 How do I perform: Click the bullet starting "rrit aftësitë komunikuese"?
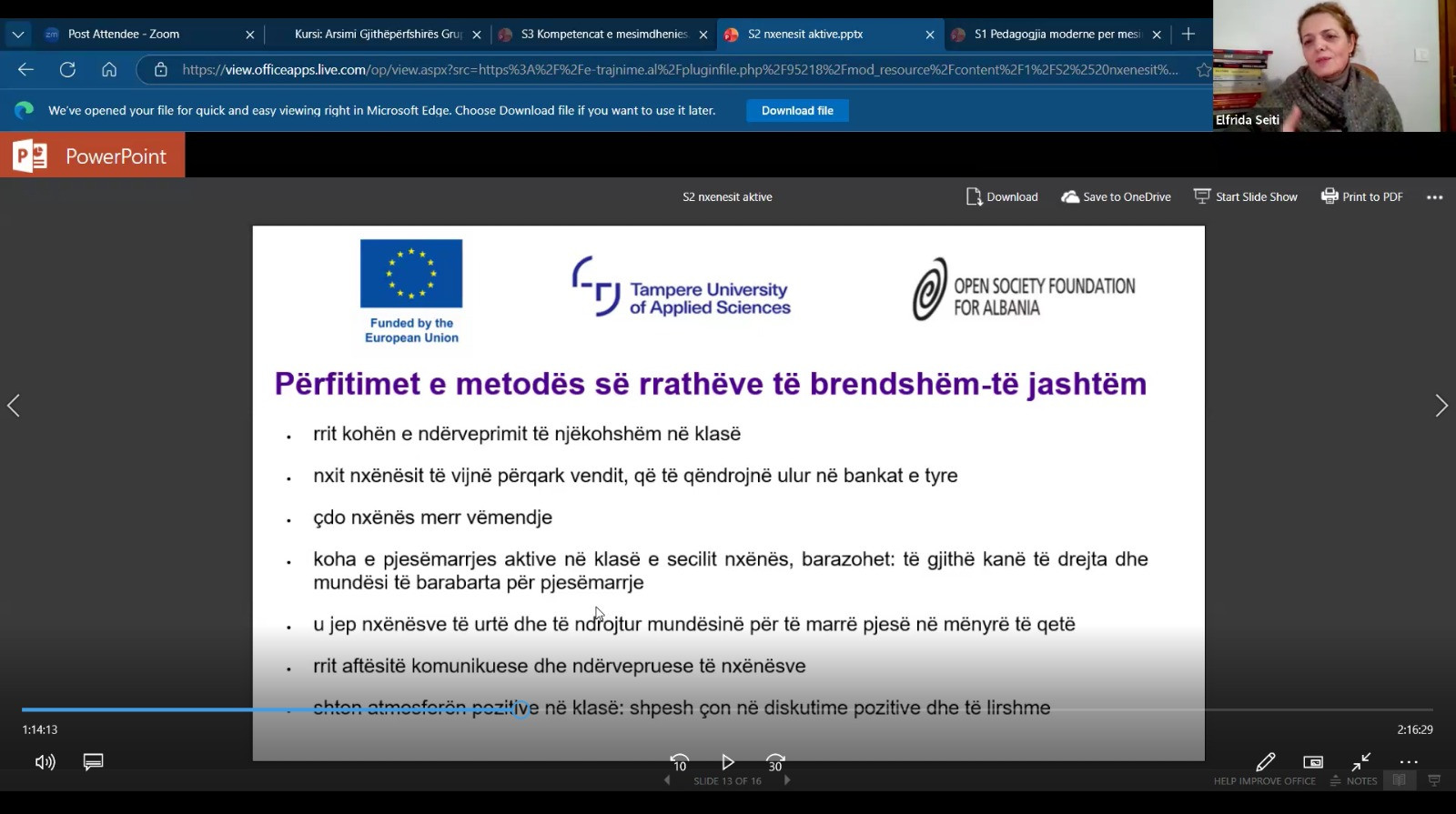click(x=560, y=666)
